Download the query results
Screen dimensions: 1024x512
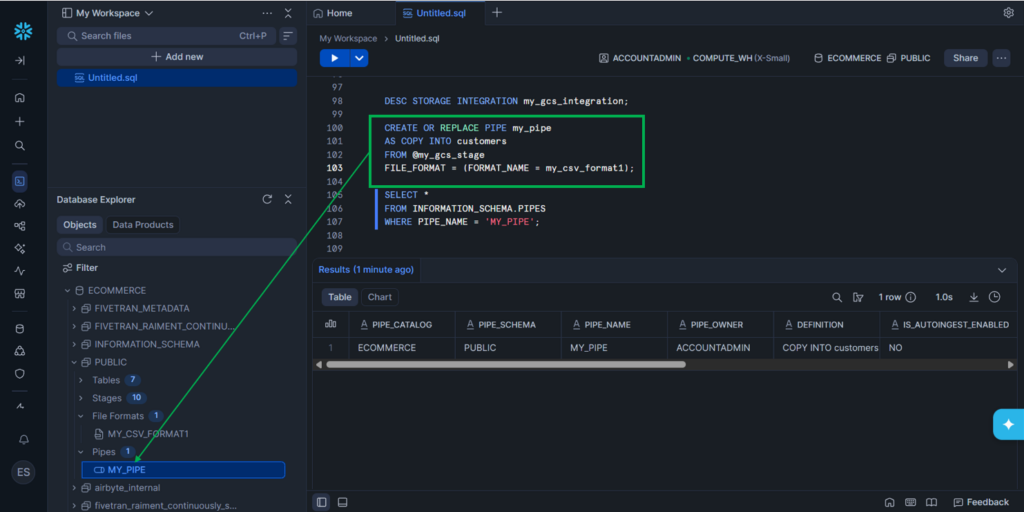pos(974,297)
